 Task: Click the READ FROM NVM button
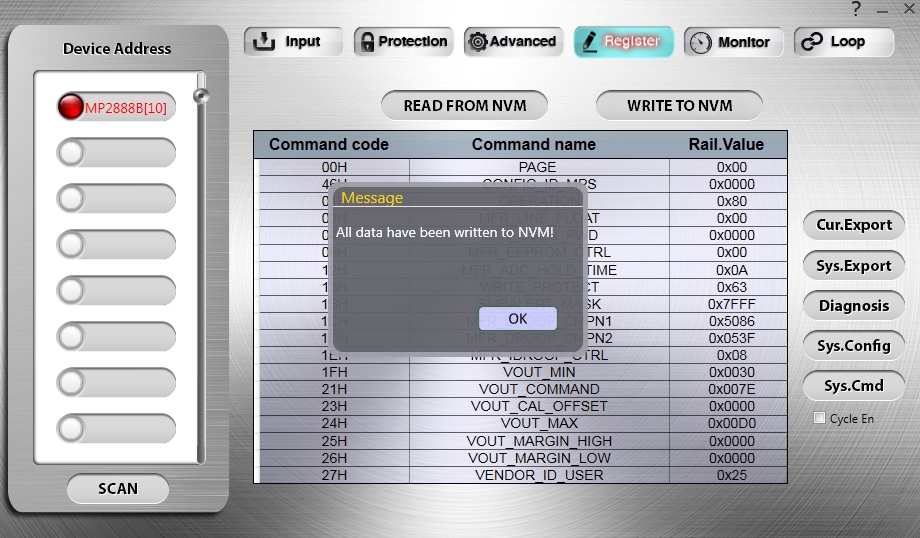click(x=466, y=105)
